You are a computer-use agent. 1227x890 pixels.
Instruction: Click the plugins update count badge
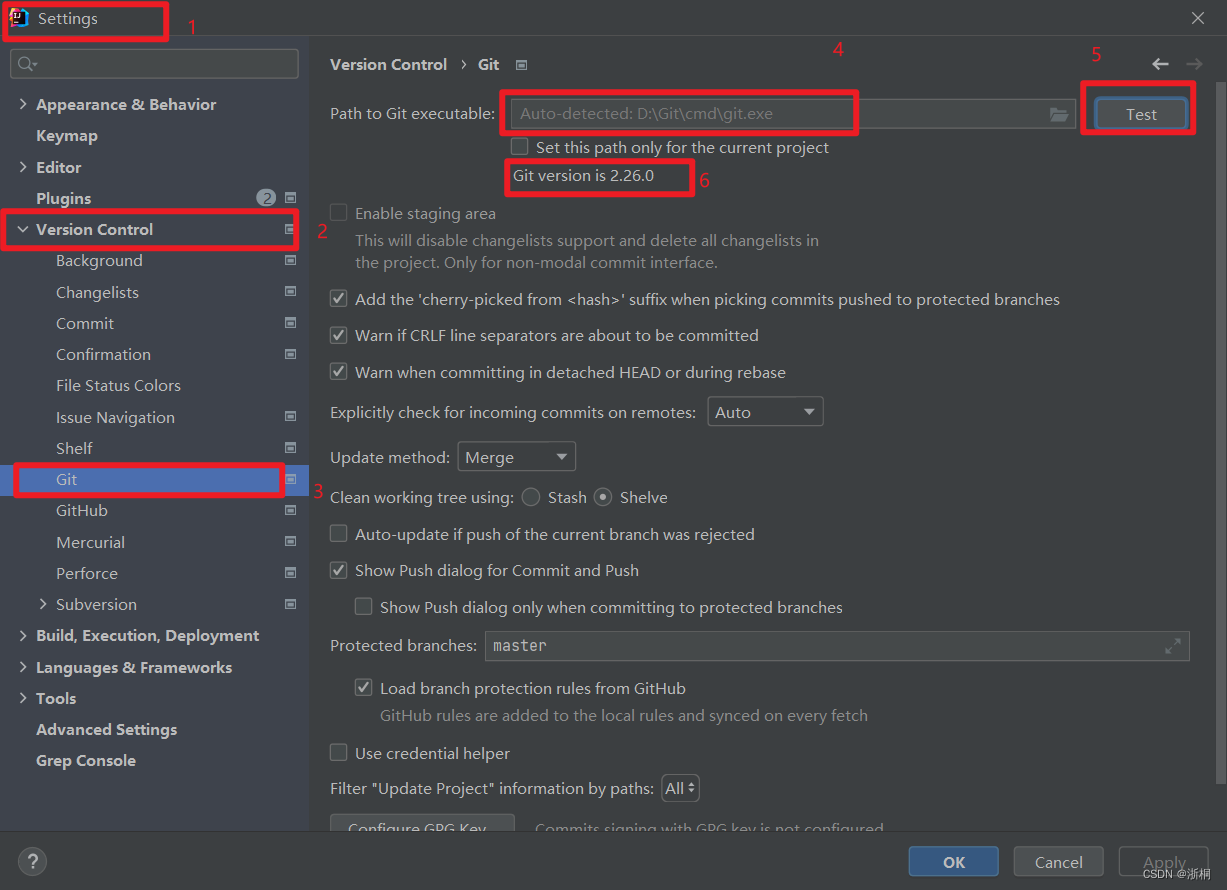(266, 198)
